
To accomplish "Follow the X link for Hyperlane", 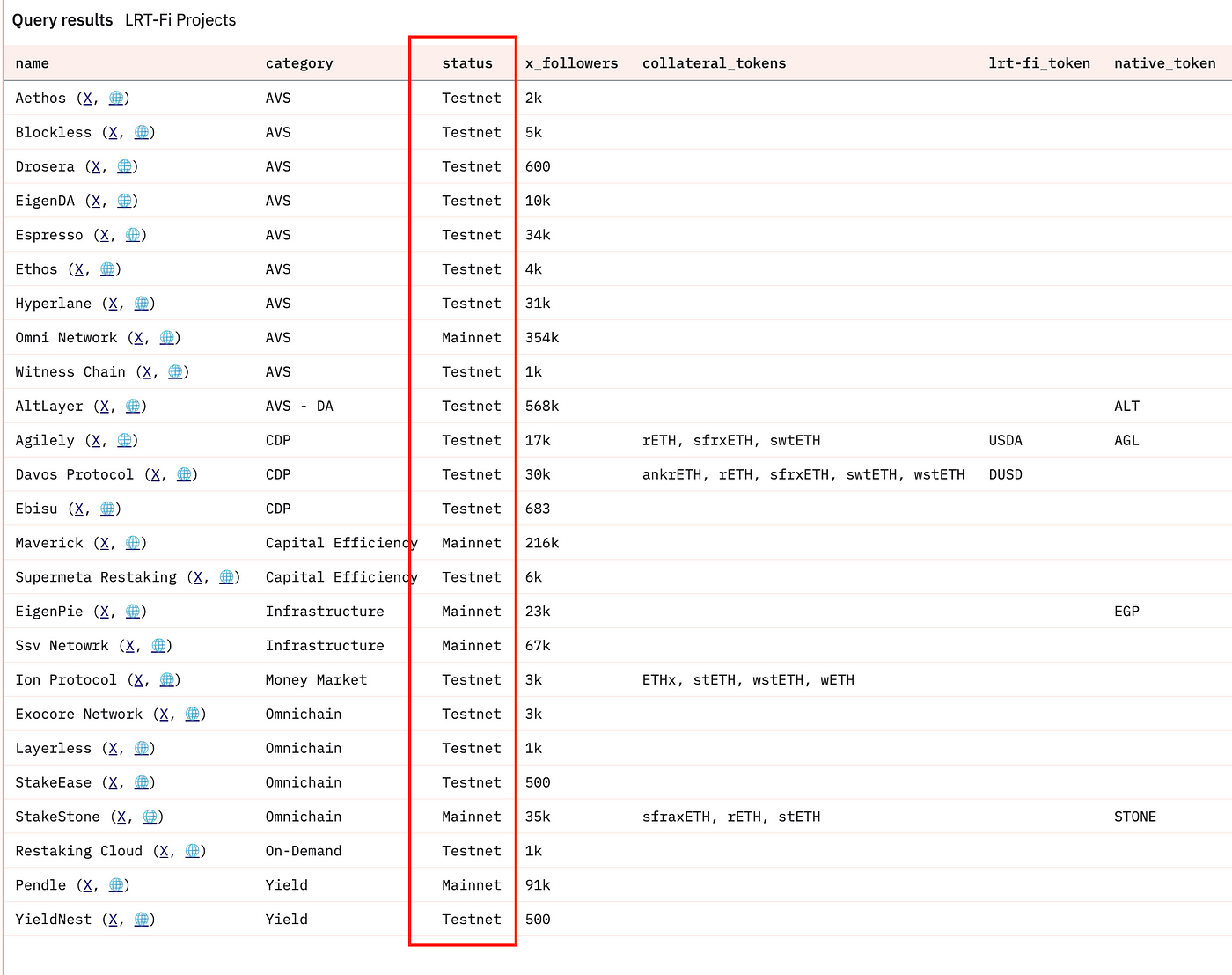I will tap(113, 304).
